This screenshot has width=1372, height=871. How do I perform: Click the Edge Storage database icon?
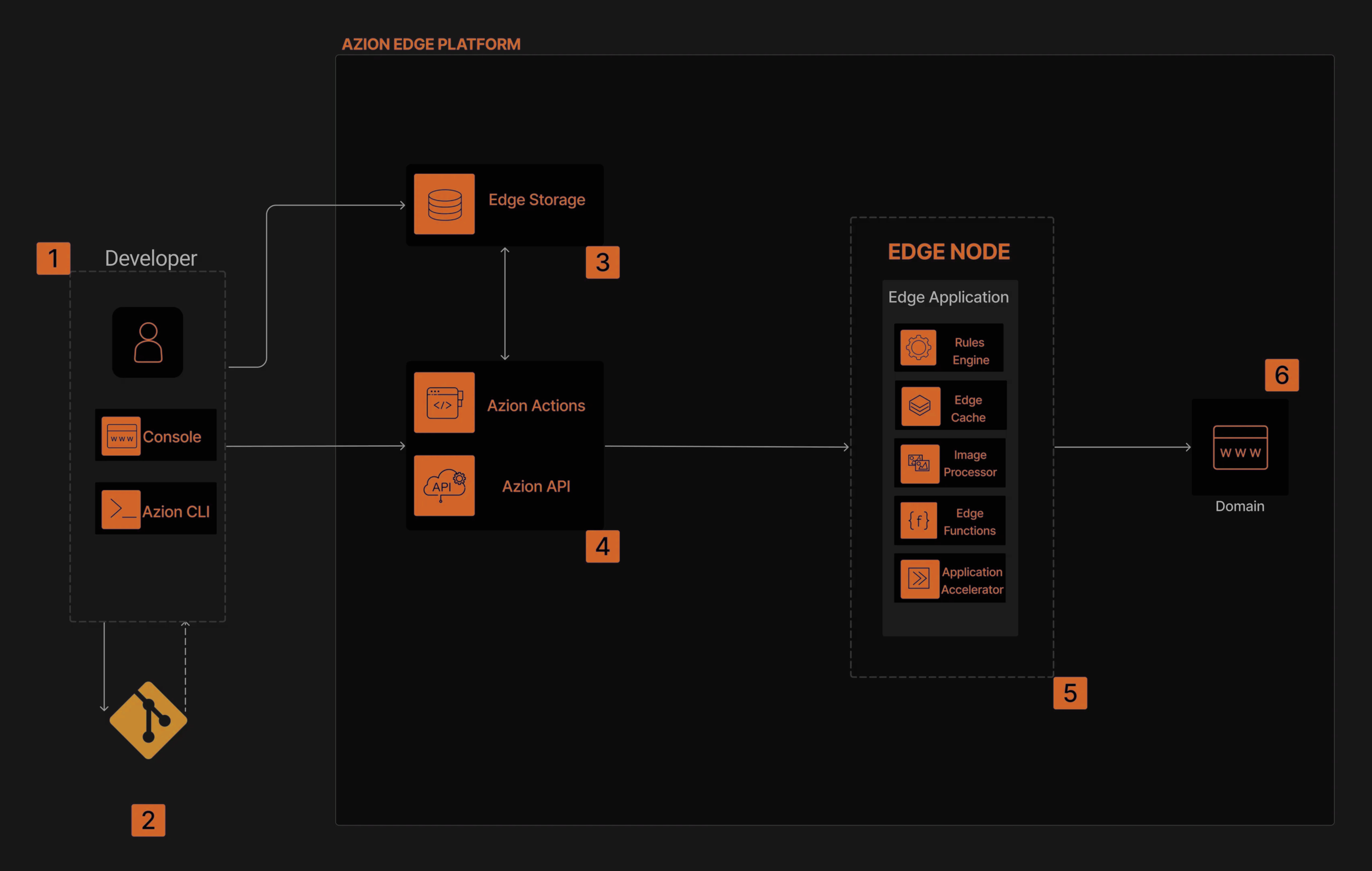click(x=445, y=204)
